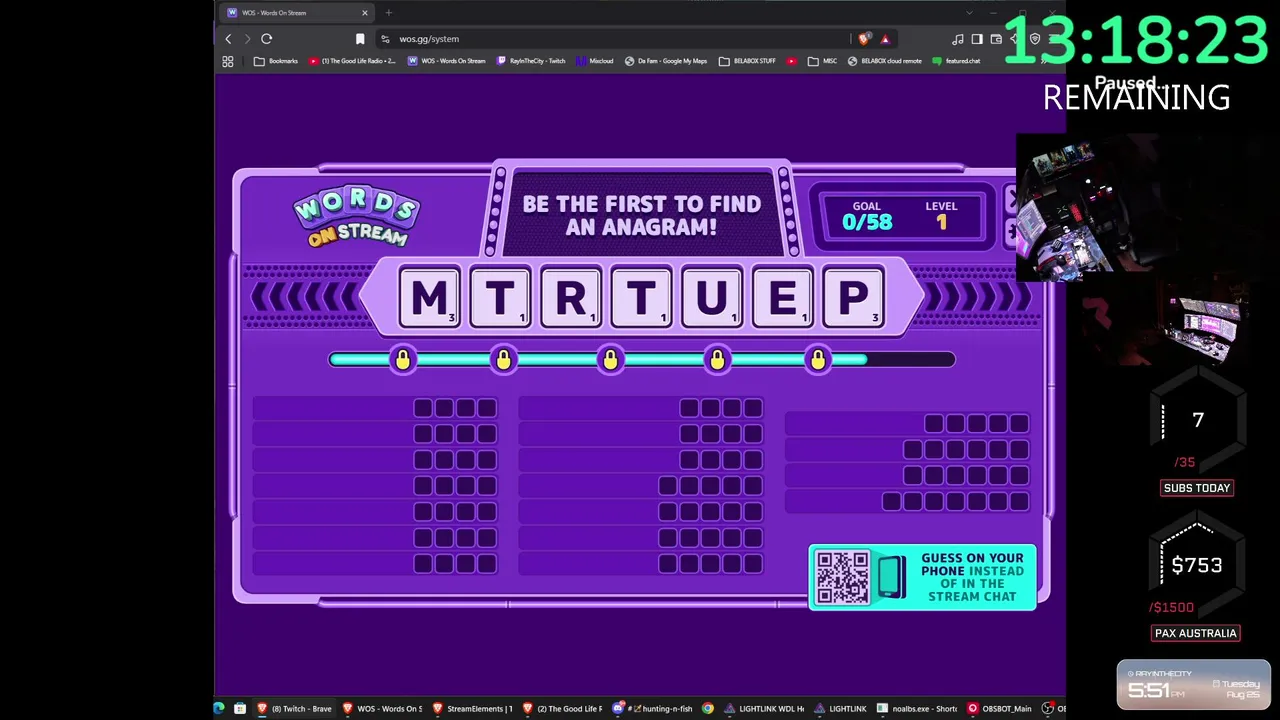
Task: Switch to The Good Life Radio taskbar window
Action: tap(562, 709)
